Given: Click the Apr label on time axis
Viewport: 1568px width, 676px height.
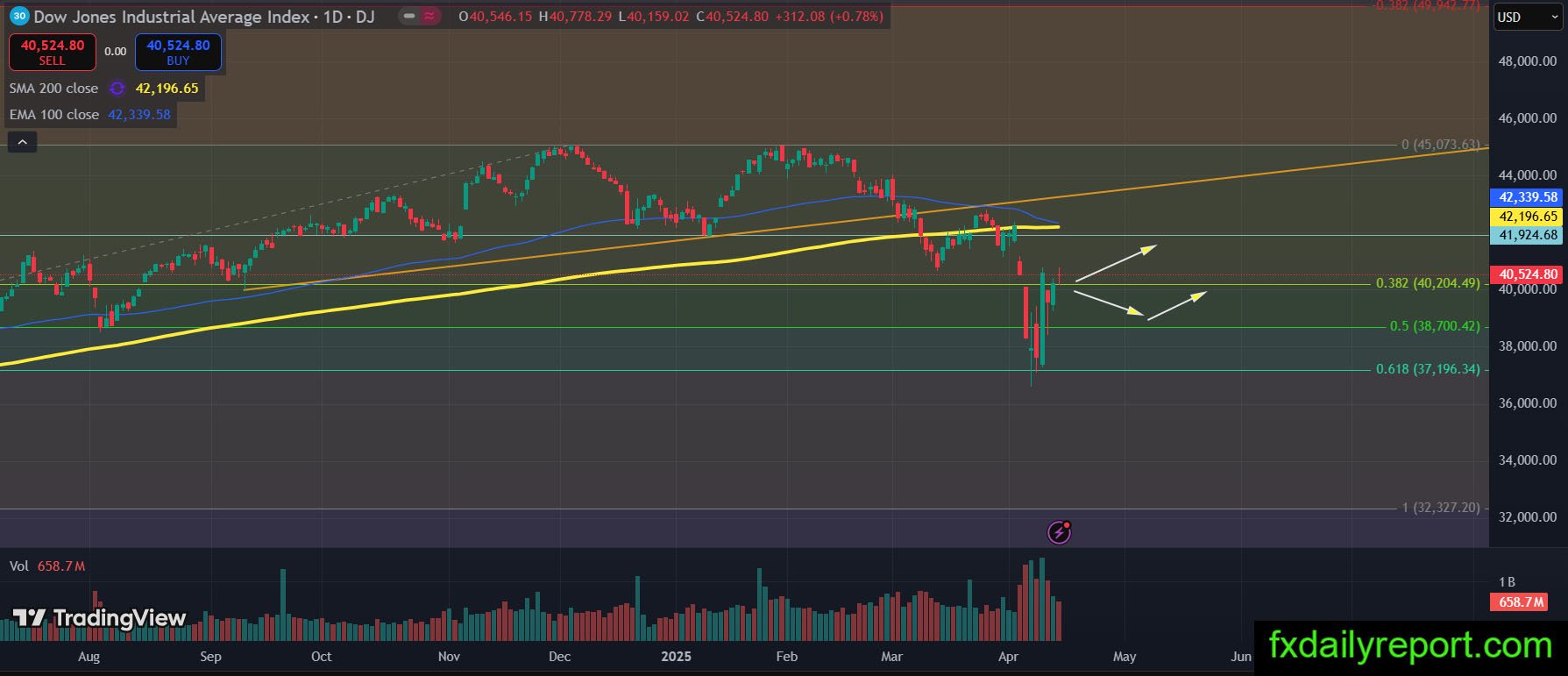Looking at the screenshot, I should click(x=1008, y=657).
